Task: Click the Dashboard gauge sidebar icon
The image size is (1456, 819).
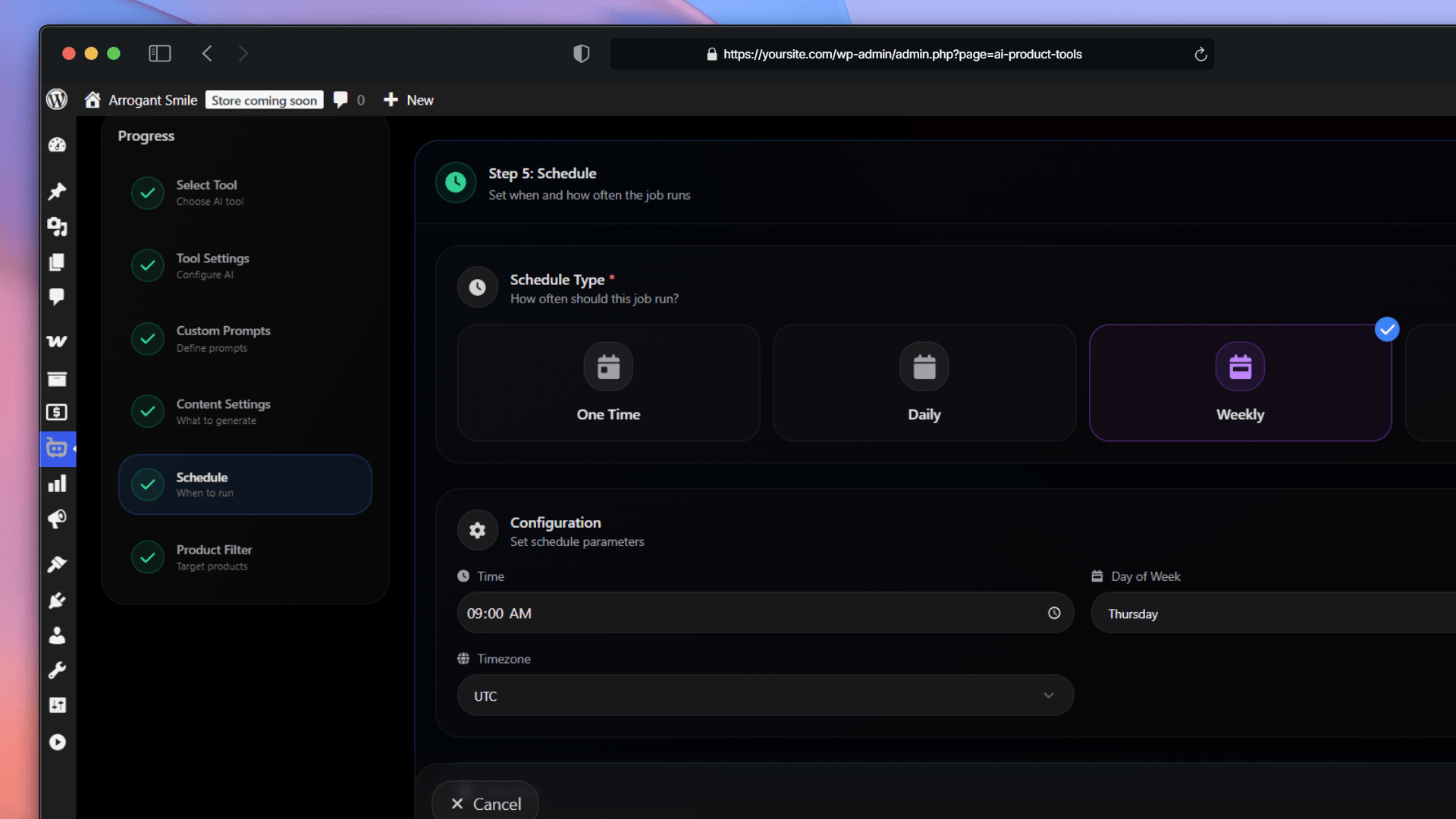Action: pyautogui.click(x=57, y=145)
